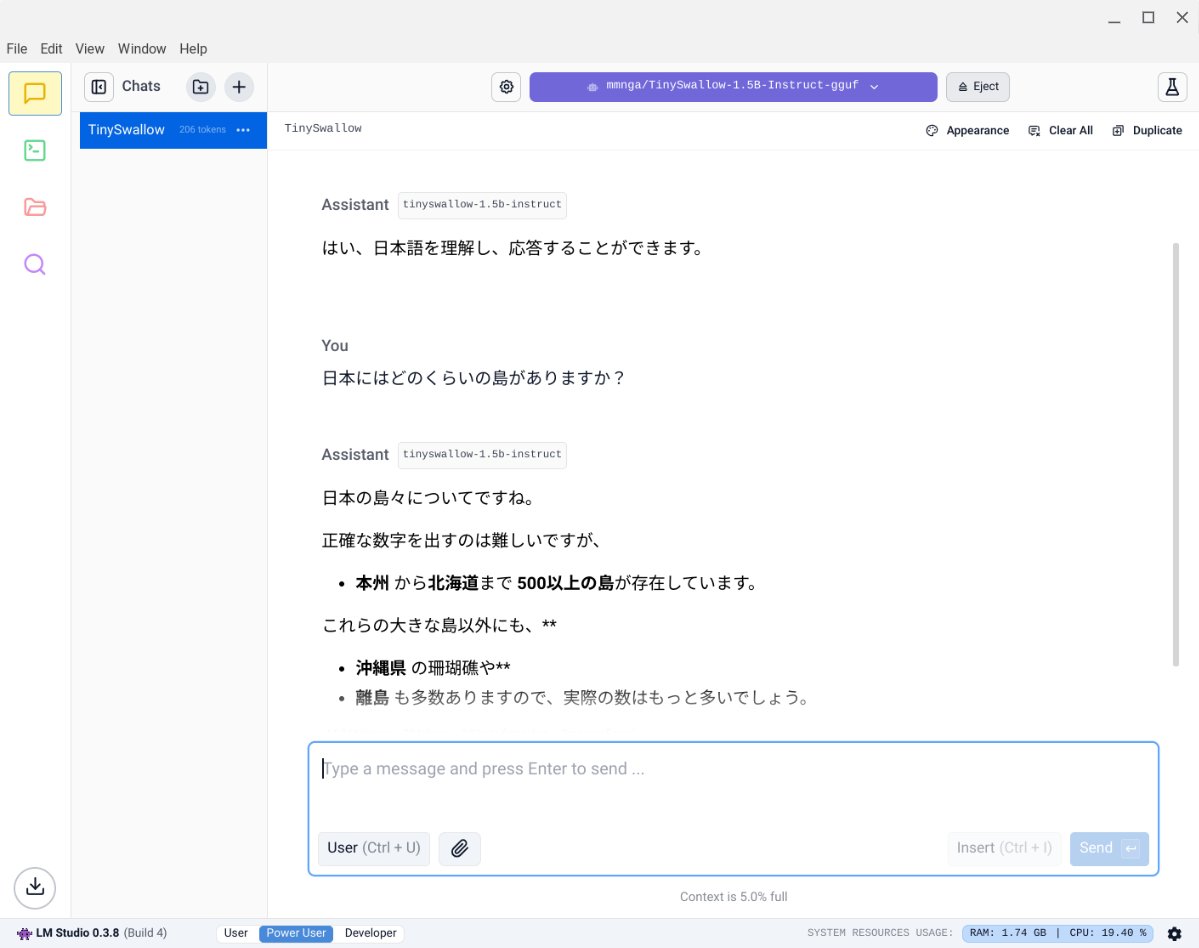Switch to Power User mode
1199x948 pixels.
pos(296,933)
